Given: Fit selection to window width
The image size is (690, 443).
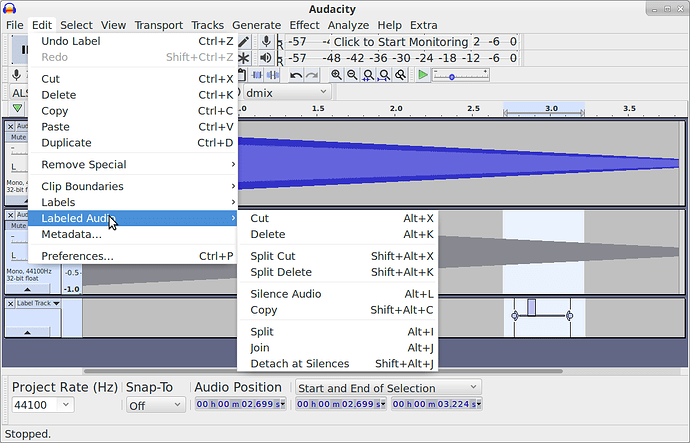Looking at the screenshot, I should [x=368, y=75].
